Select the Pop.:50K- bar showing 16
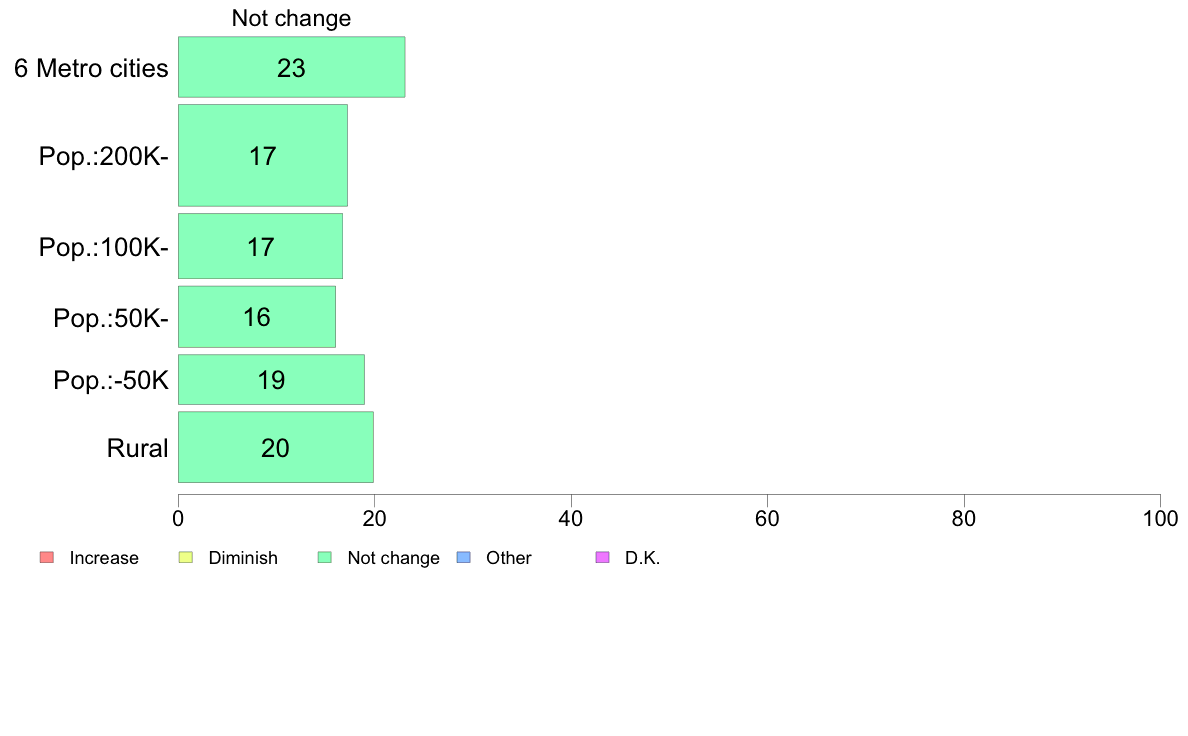 coord(257,317)
